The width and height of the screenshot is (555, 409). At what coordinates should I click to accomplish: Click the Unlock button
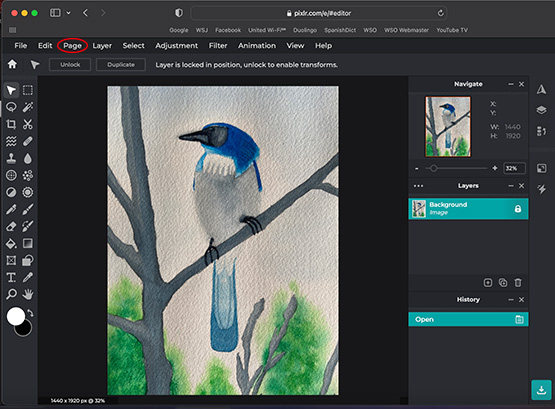coord(70,65)
